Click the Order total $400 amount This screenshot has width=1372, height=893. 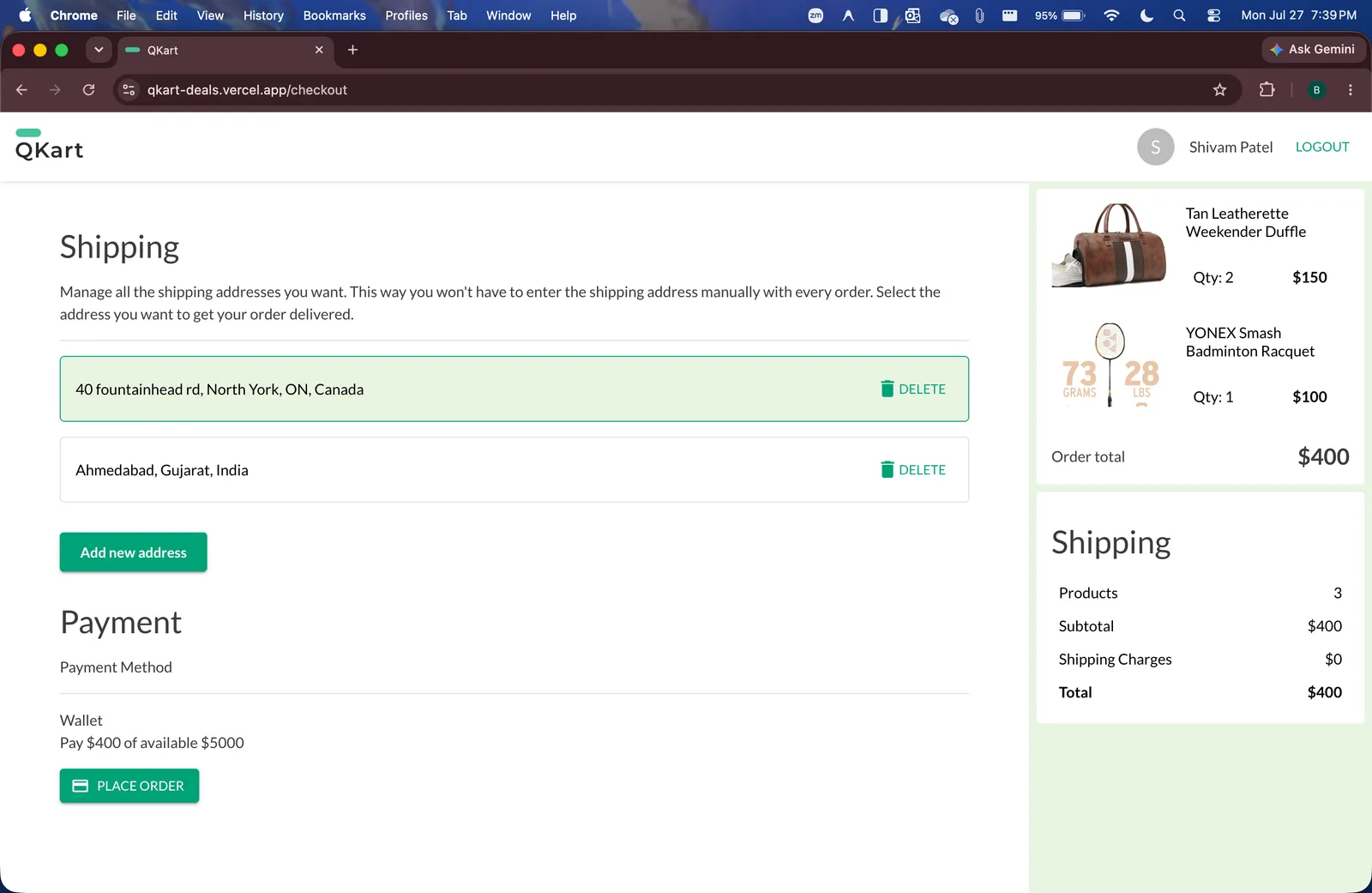1323,456
